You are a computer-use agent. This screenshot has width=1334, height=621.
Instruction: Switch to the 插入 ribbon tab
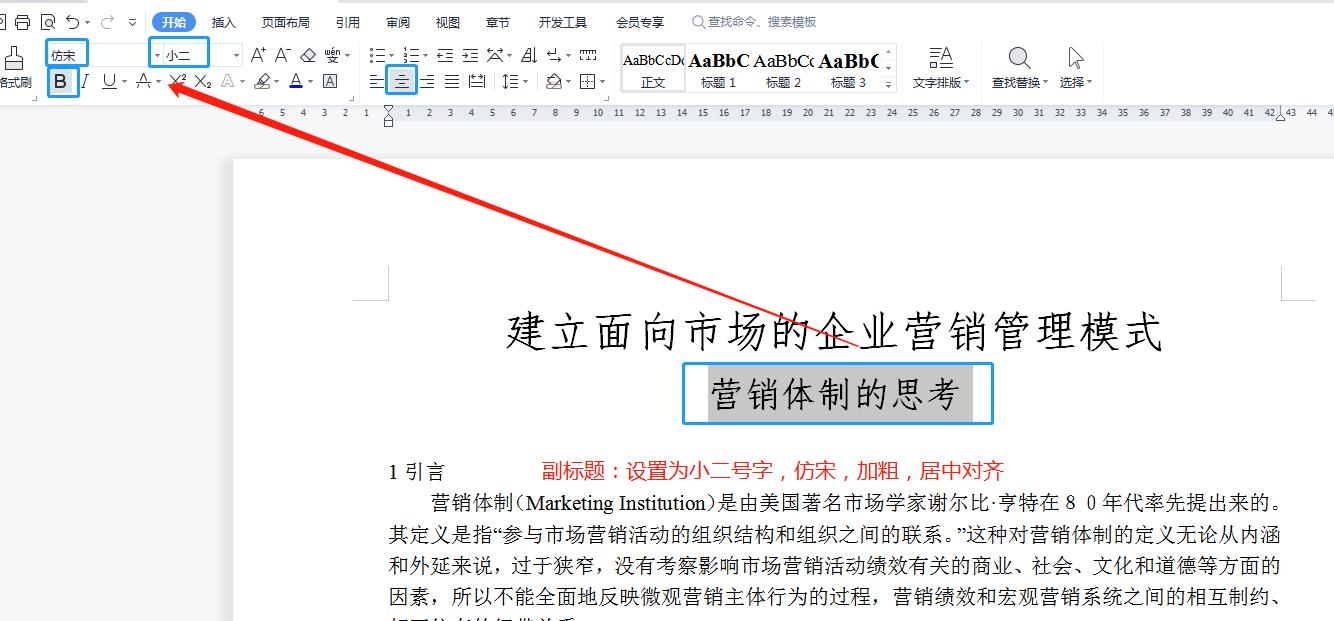222,20
